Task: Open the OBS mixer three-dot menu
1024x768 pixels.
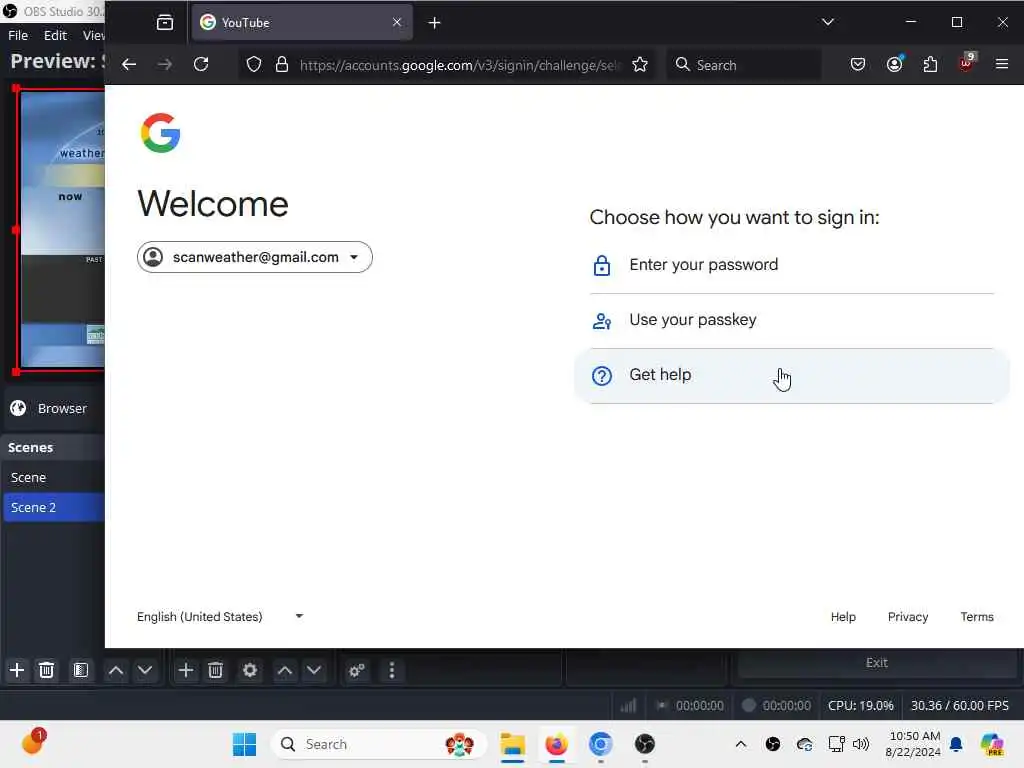Action: pos(392,670)
